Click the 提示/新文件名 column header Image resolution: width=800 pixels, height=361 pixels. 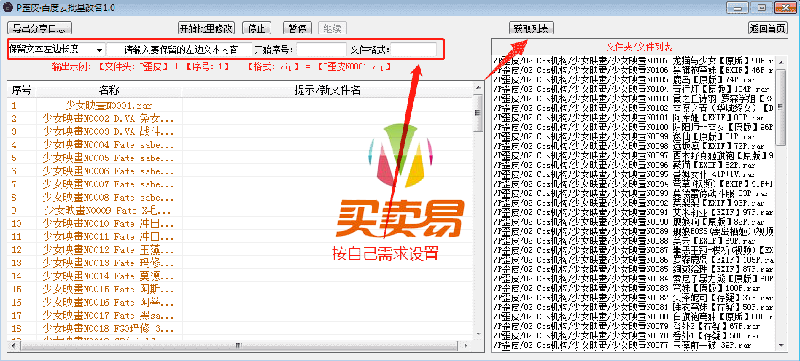click(328, 91)
